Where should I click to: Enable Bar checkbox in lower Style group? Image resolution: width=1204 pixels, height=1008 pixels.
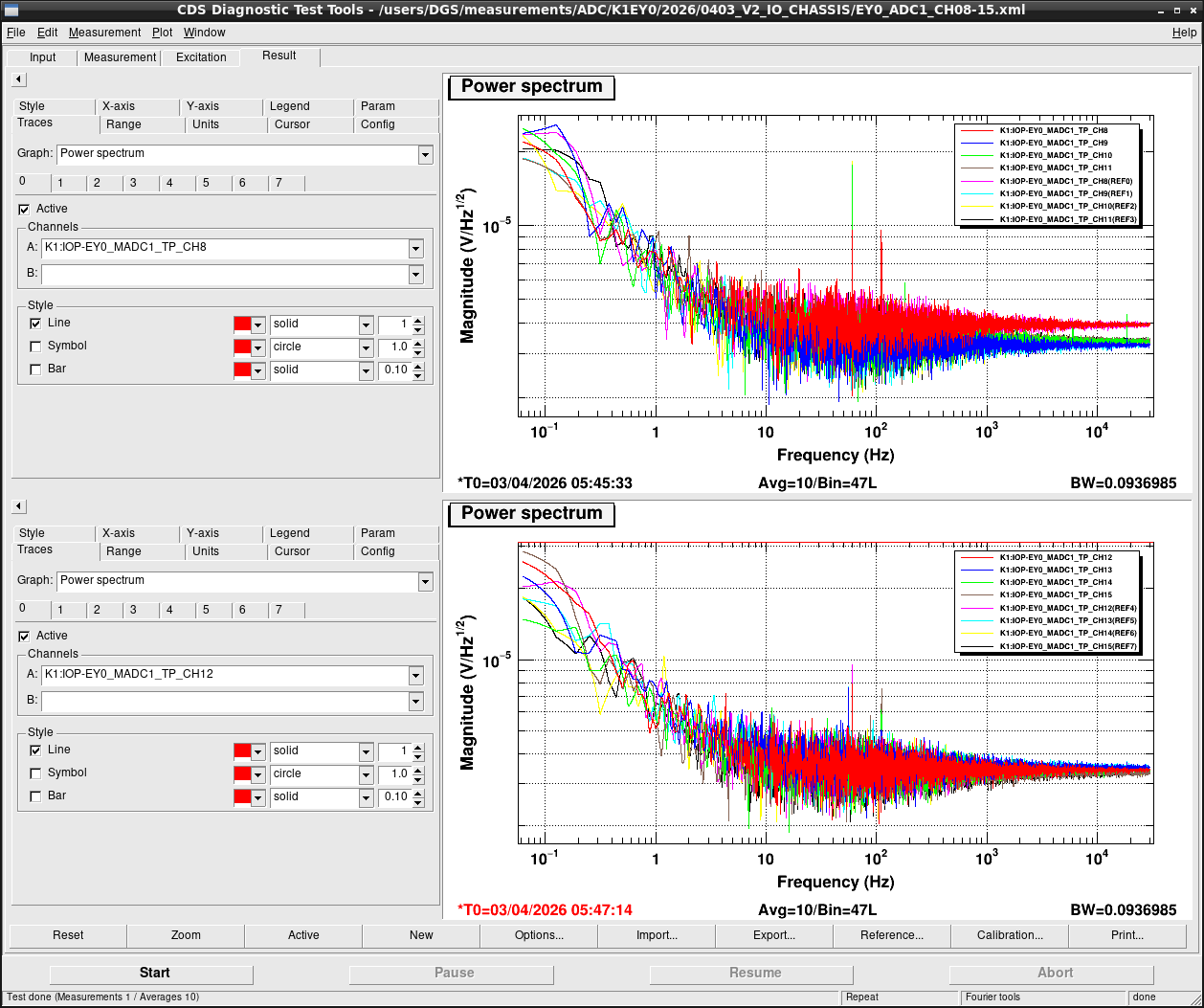(35, 796)
